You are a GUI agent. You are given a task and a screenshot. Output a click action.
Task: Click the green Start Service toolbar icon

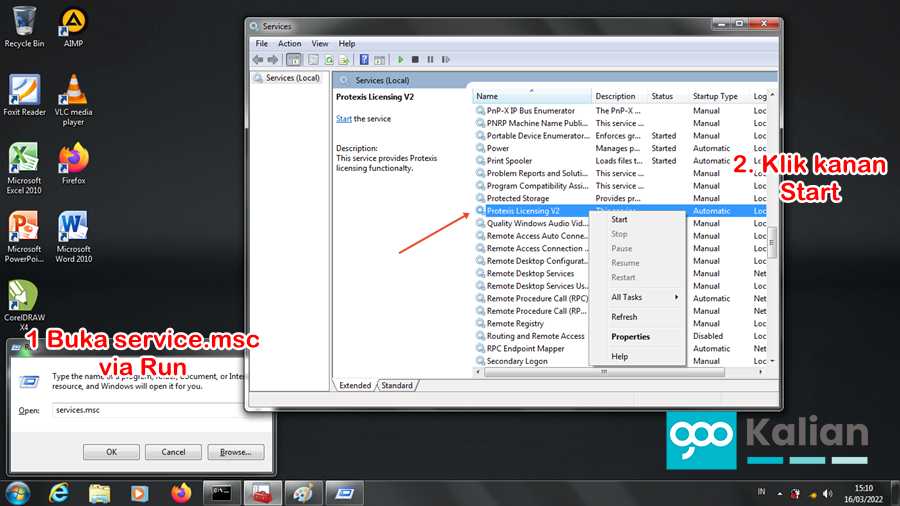pyautogui.click(x=401, y=60)
